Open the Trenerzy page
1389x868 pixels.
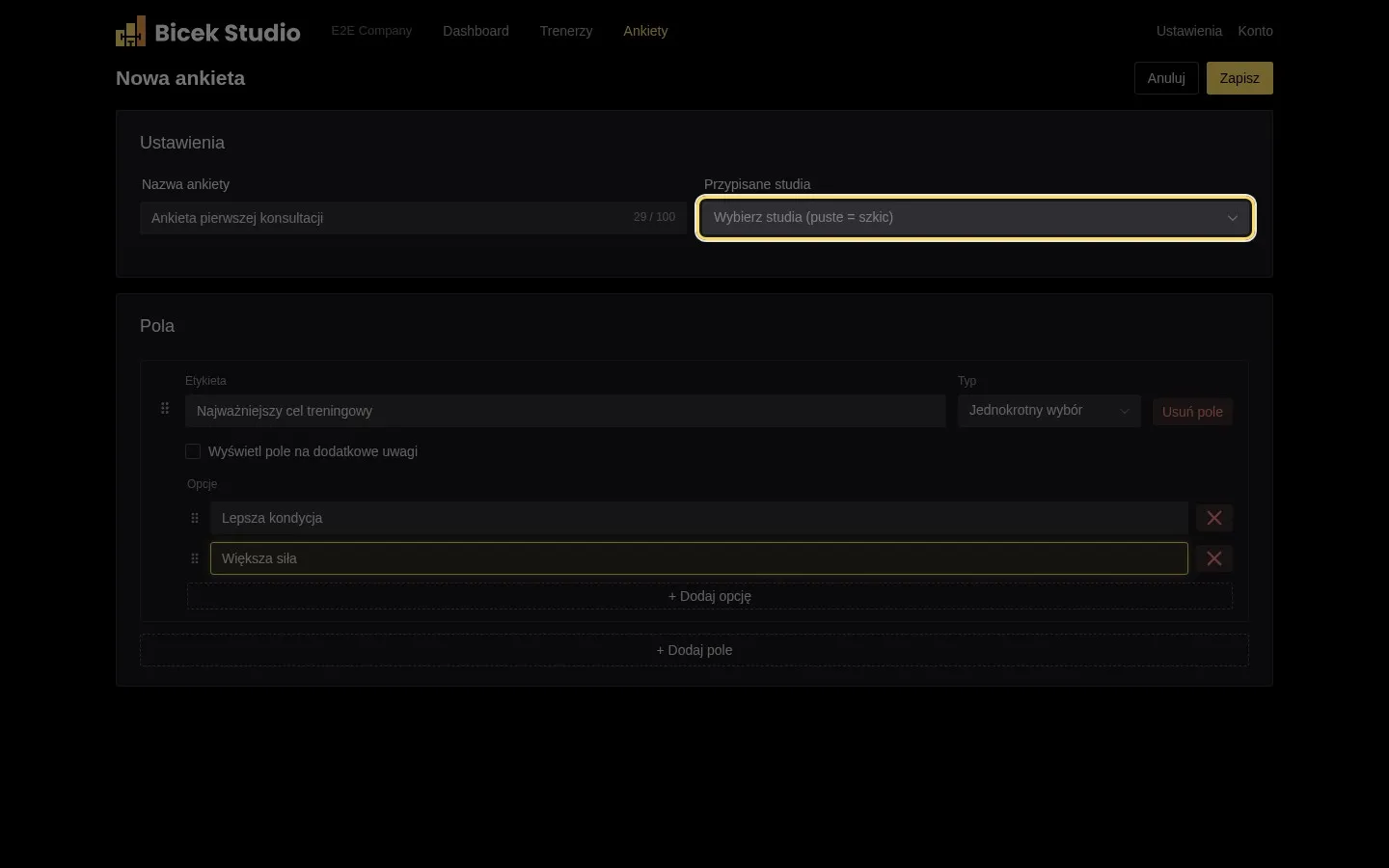566,31
